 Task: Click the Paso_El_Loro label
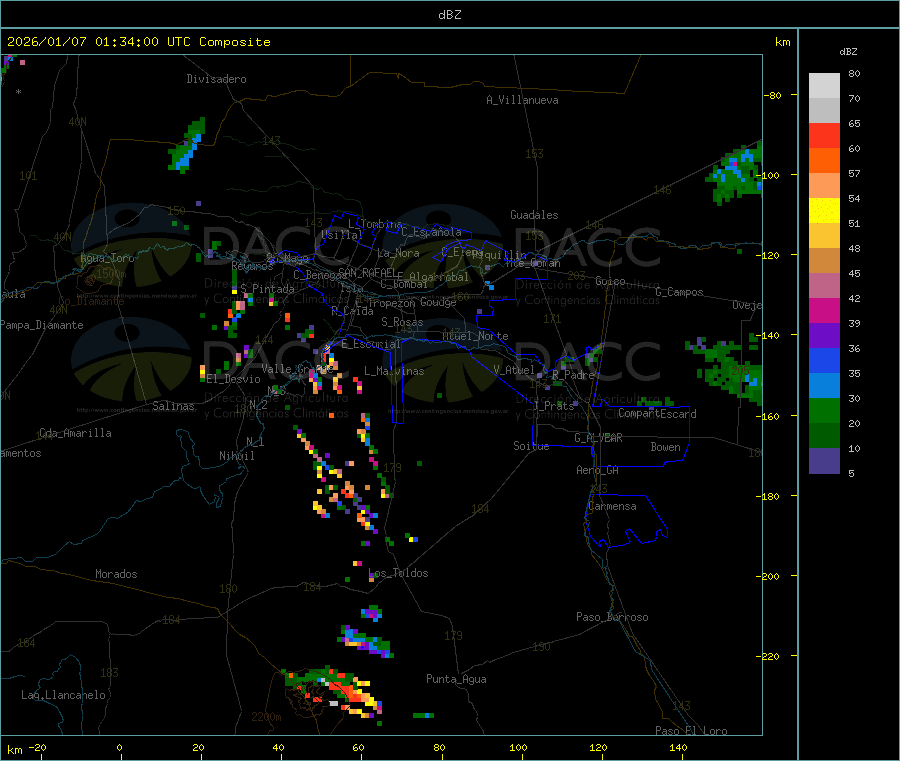tap(691, 731)
